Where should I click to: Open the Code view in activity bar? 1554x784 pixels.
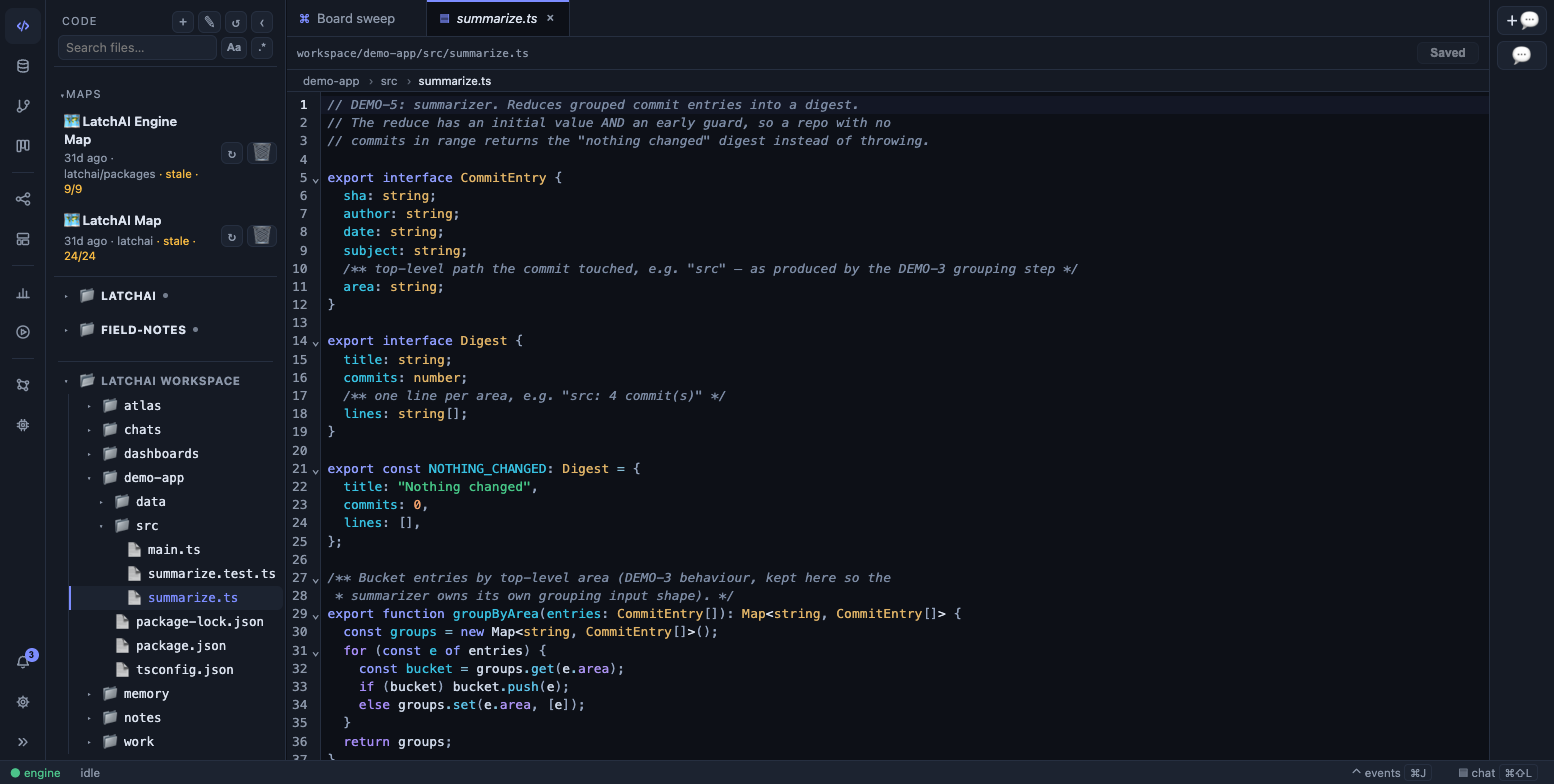click(x=23, y=26)
